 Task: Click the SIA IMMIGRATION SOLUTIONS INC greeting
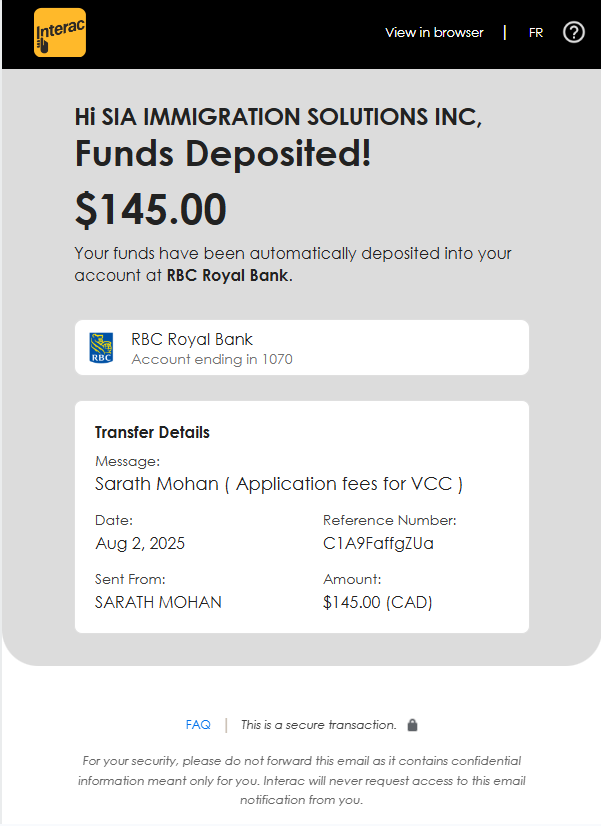pyautogui.click(x=278, y=116)
